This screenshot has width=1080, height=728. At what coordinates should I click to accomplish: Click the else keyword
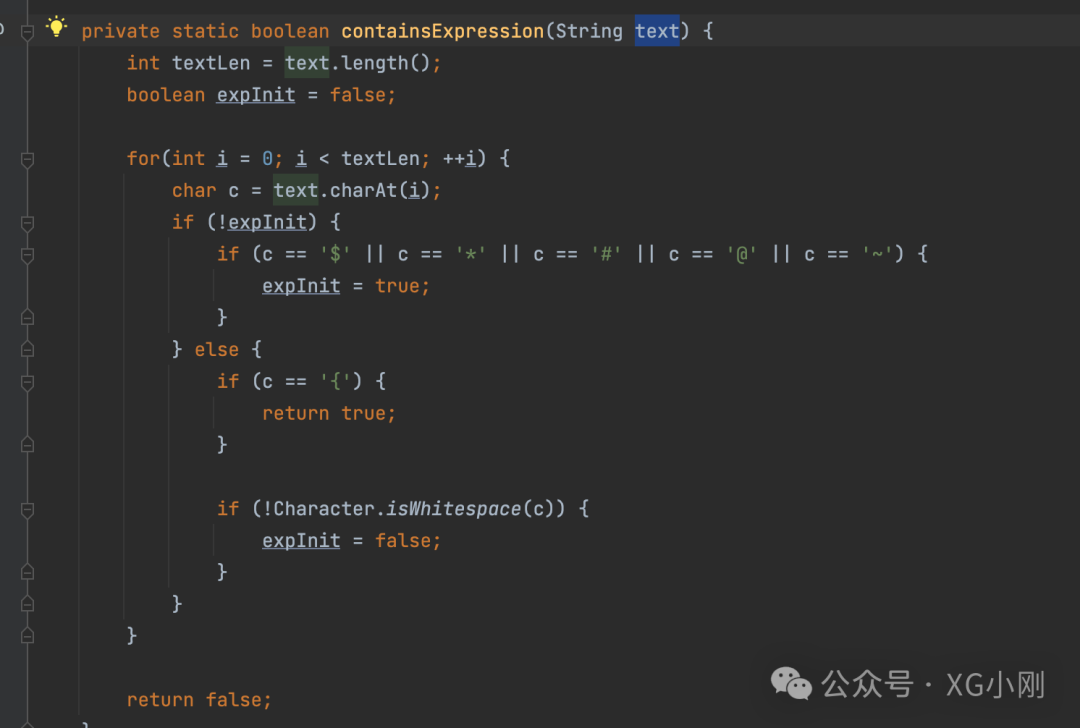(216, 350)
